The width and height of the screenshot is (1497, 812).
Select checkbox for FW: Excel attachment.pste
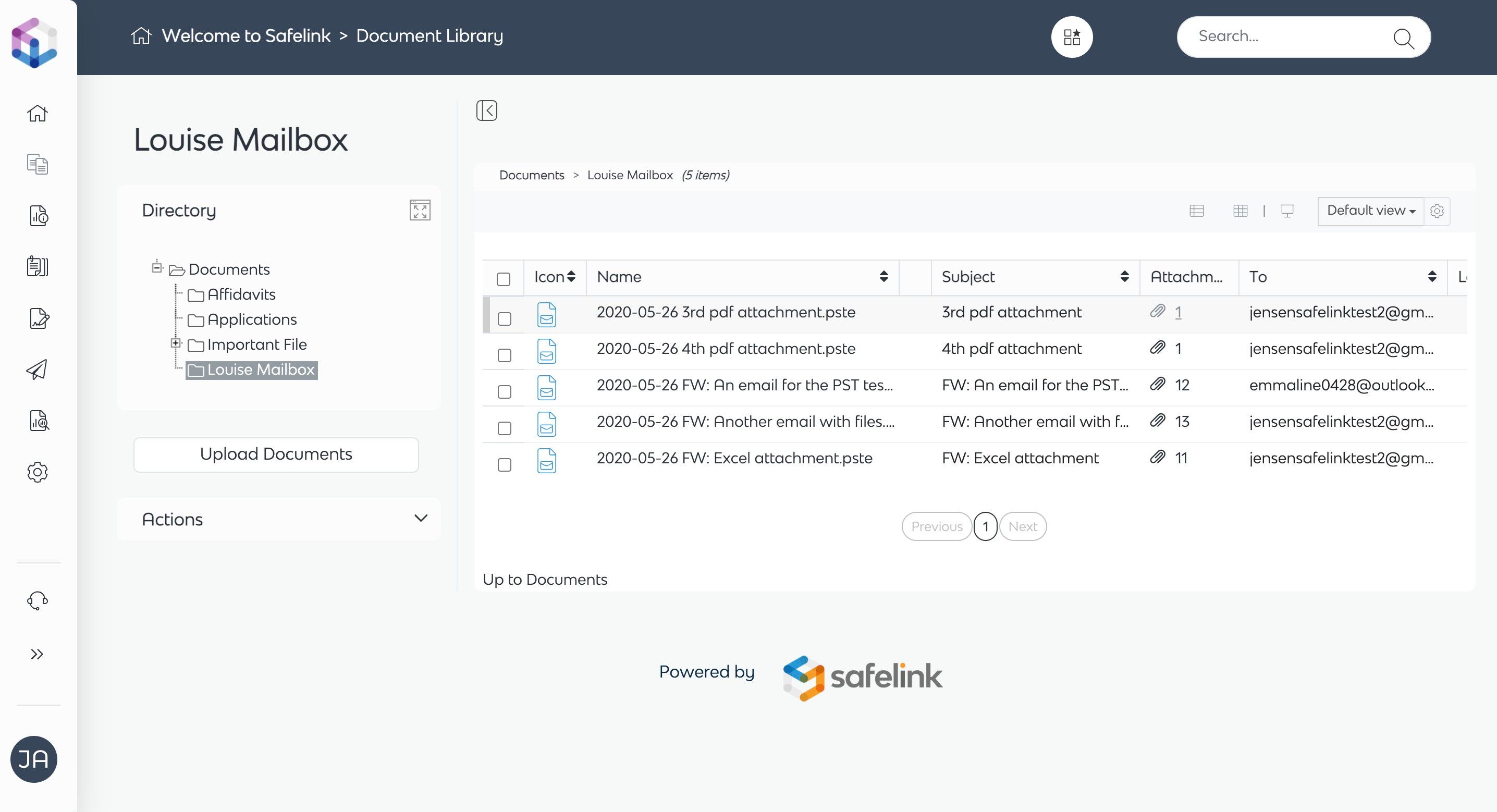505,464
